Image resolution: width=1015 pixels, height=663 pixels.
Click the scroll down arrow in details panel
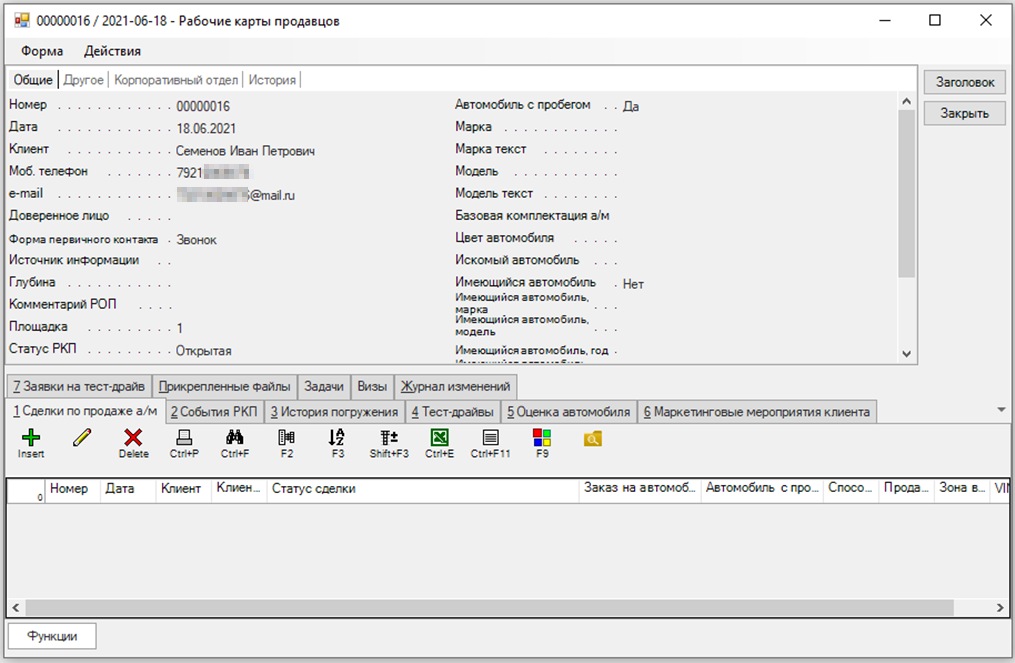pyautogui.click(x=906, y=354)
